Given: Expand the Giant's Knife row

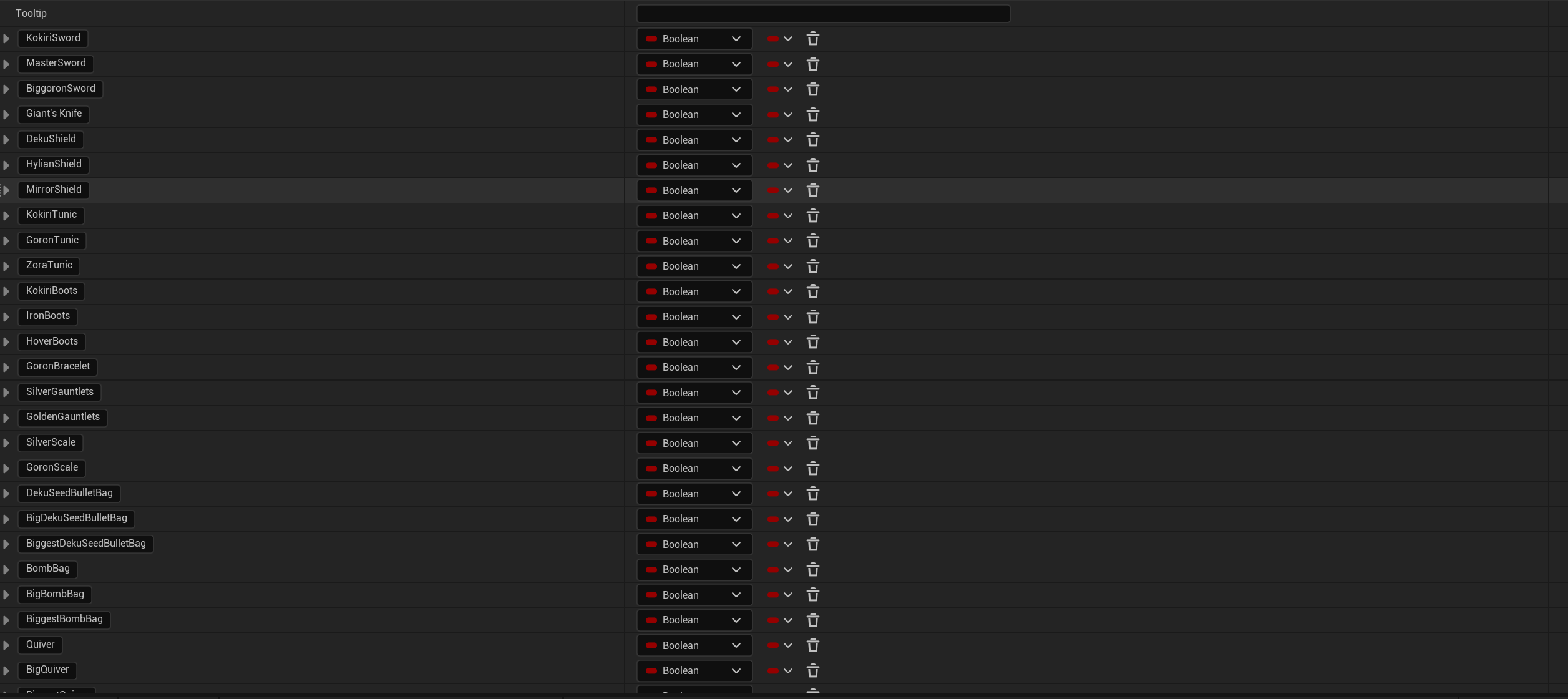Looking at the screenshot, I should pos(6,115).
